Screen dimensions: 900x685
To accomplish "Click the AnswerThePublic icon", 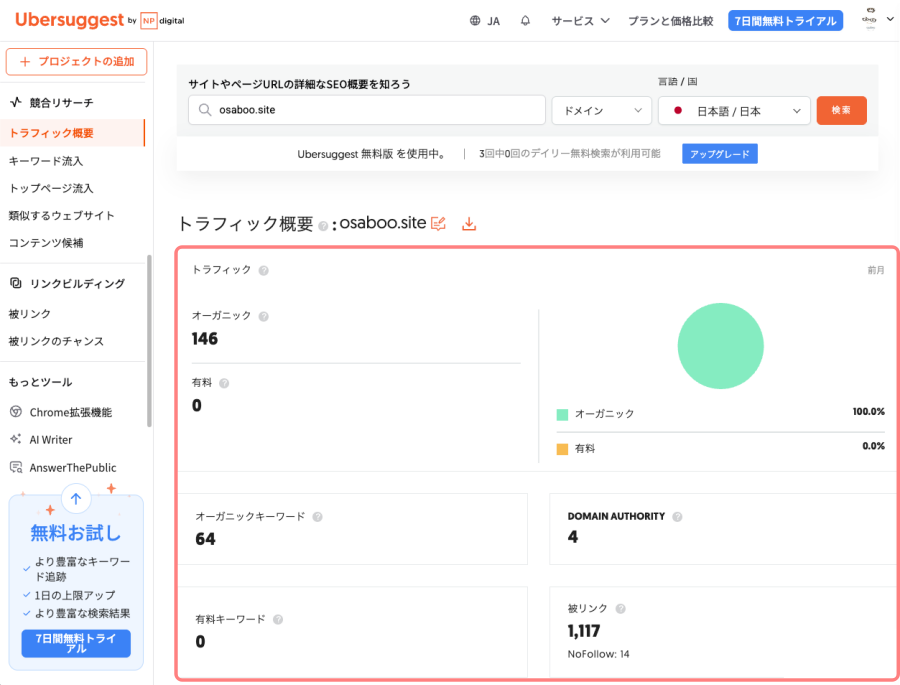I will (x=15, y=467).
